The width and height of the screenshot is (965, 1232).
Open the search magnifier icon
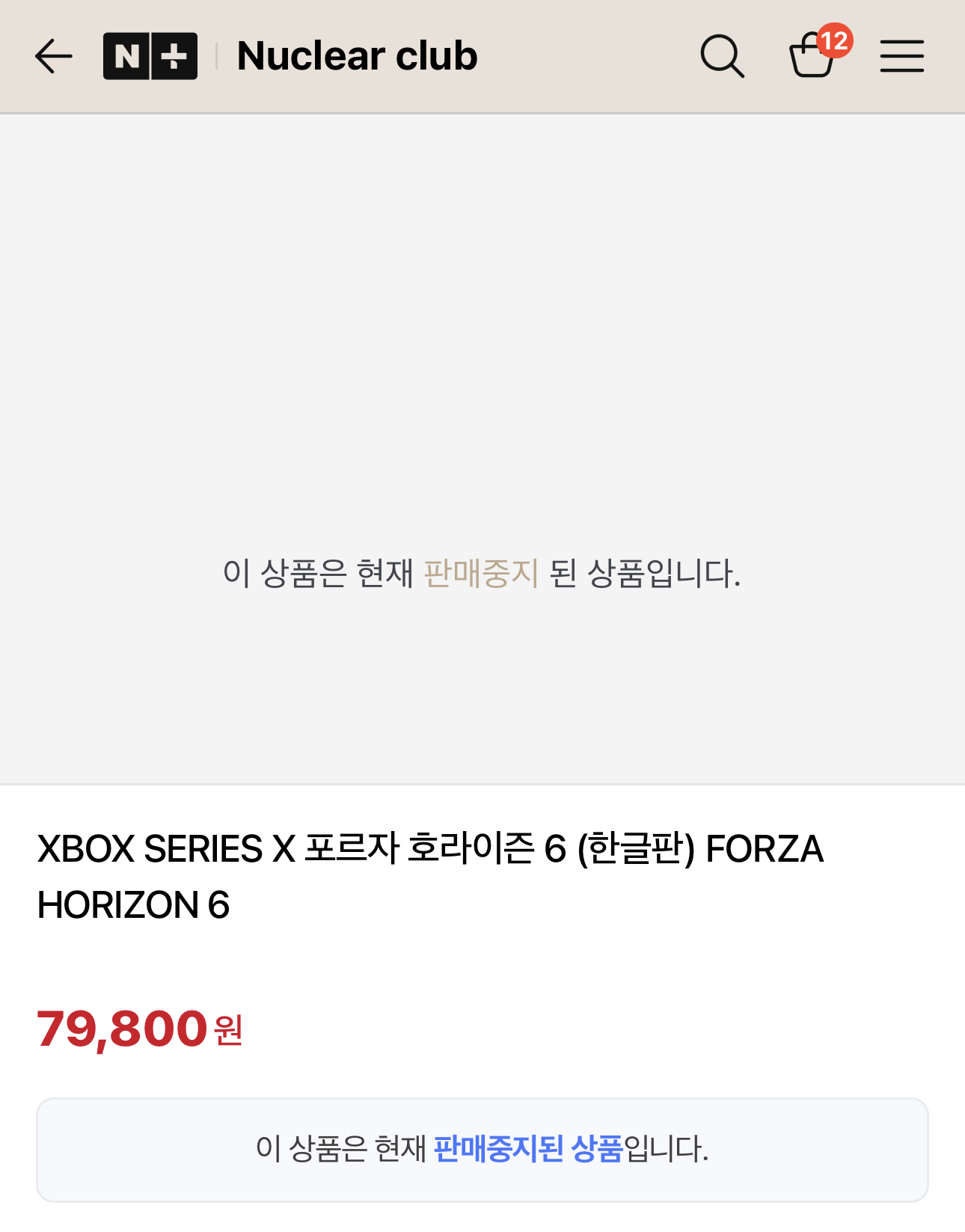pos(722,57)
